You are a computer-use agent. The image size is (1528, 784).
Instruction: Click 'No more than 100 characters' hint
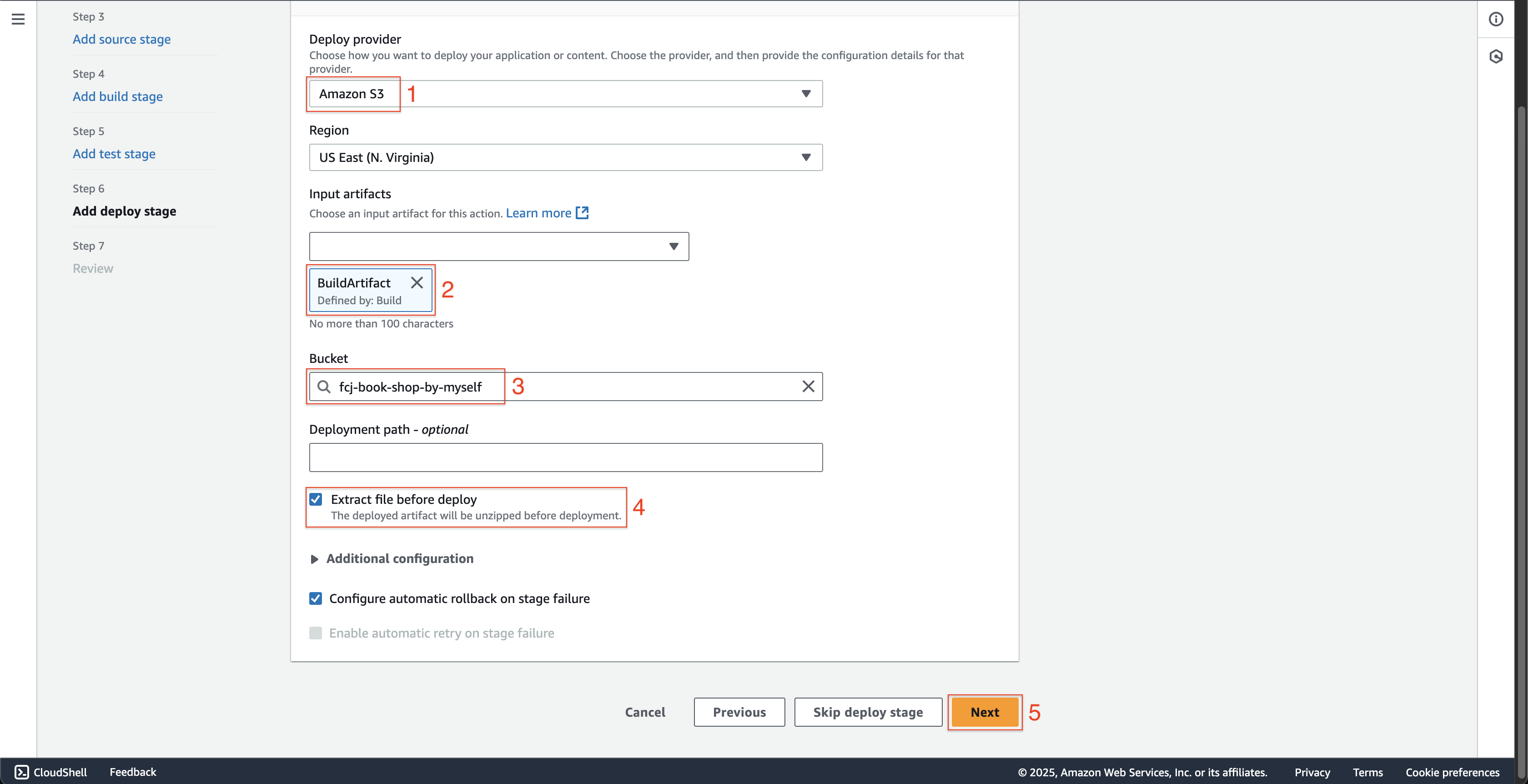coord(381,323)
